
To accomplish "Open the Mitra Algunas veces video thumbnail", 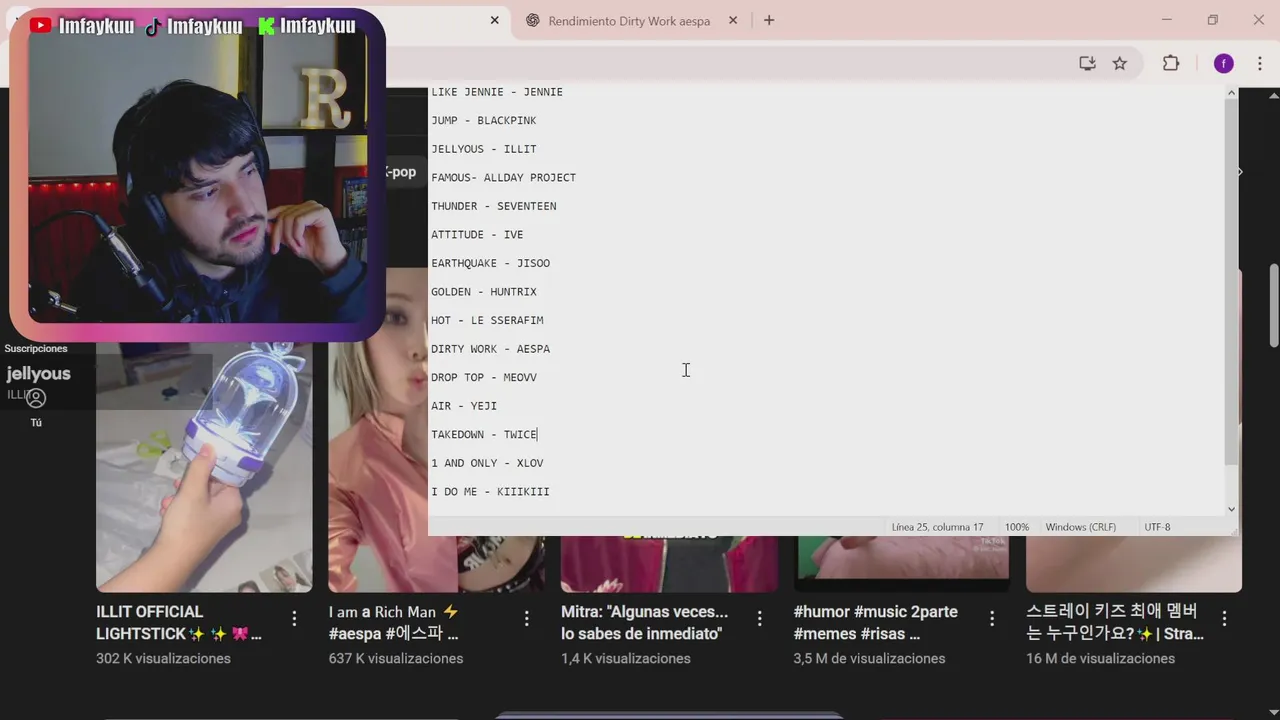I will (669, 564).
